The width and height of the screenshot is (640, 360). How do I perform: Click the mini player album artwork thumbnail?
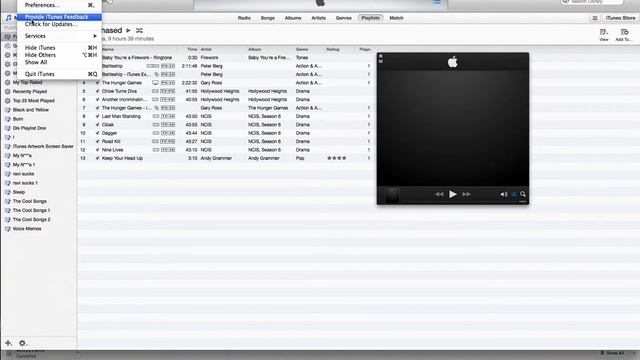(x=391, y=195)
